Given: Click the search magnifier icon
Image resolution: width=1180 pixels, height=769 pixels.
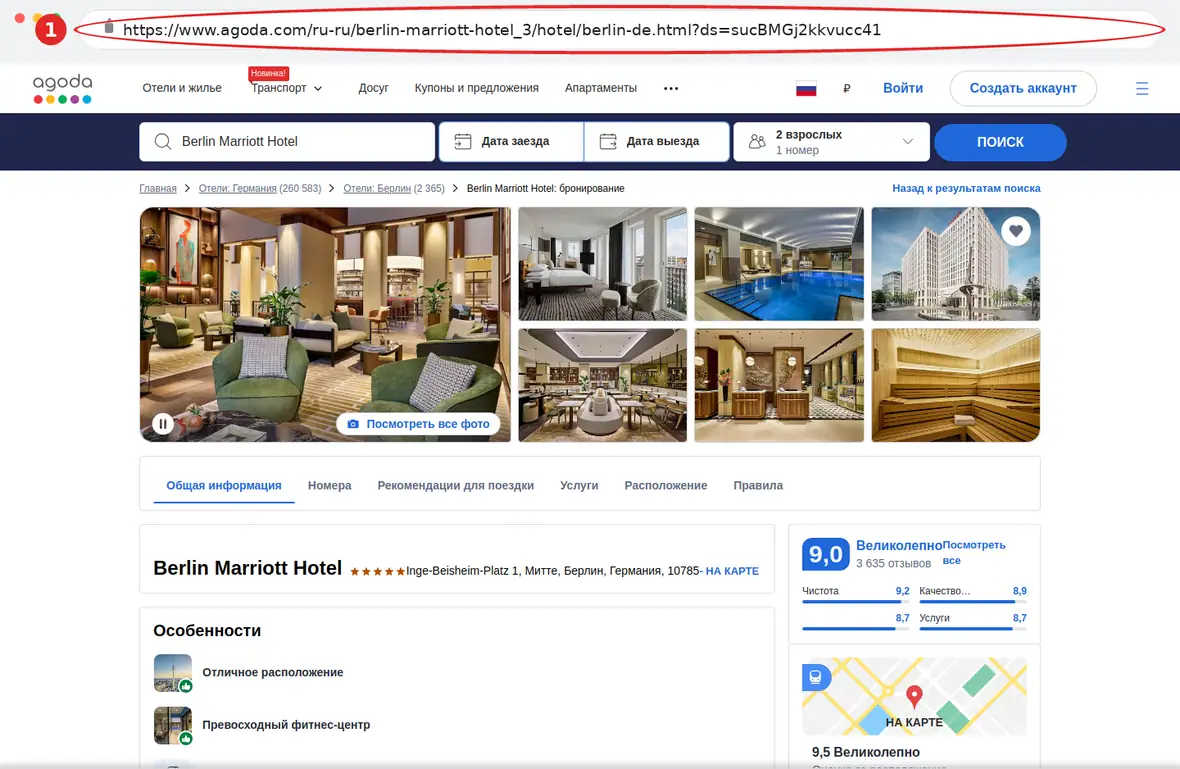Looking at the screenshot, I should (x=163, y=141).
